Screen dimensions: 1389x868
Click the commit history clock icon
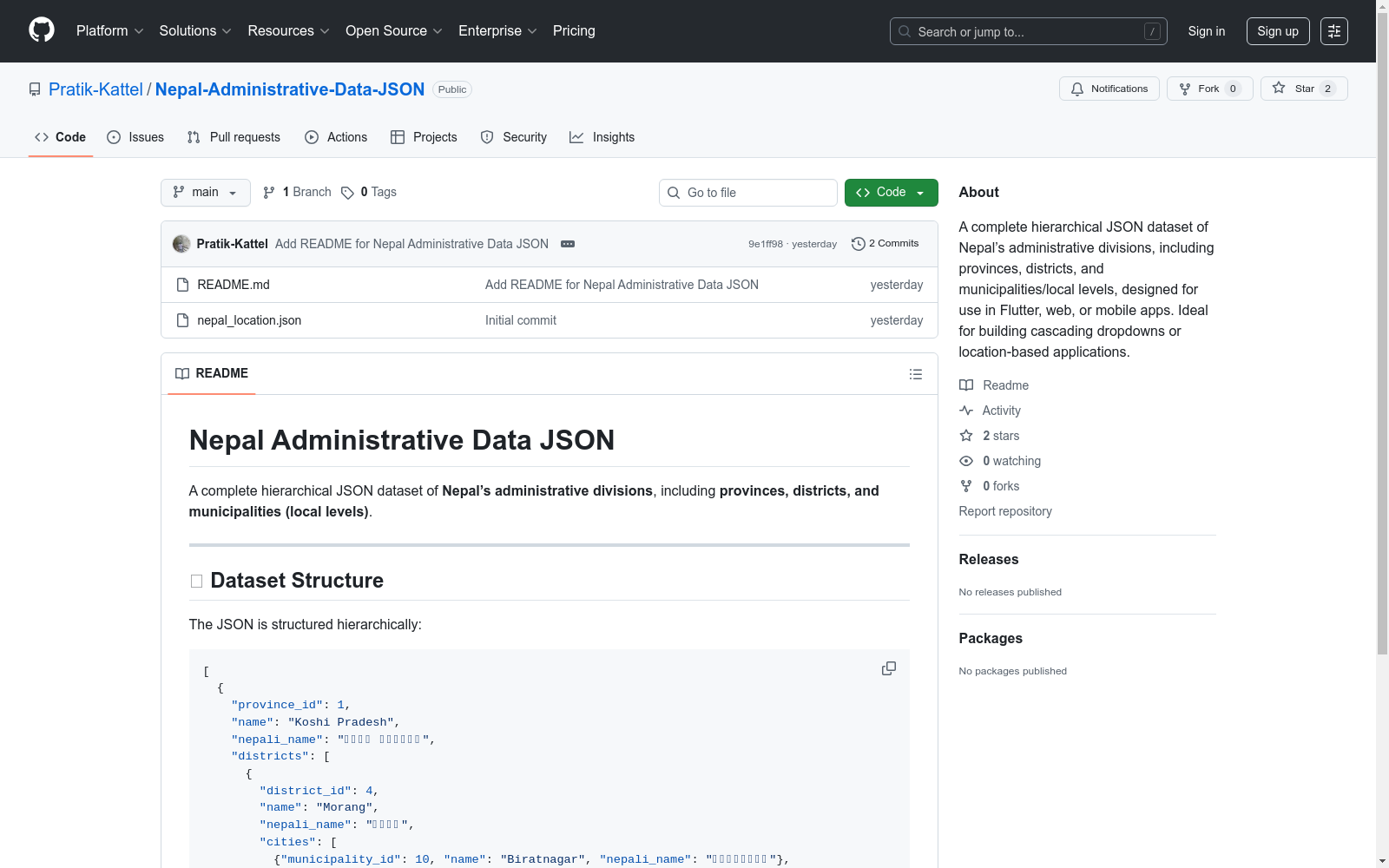859,244
